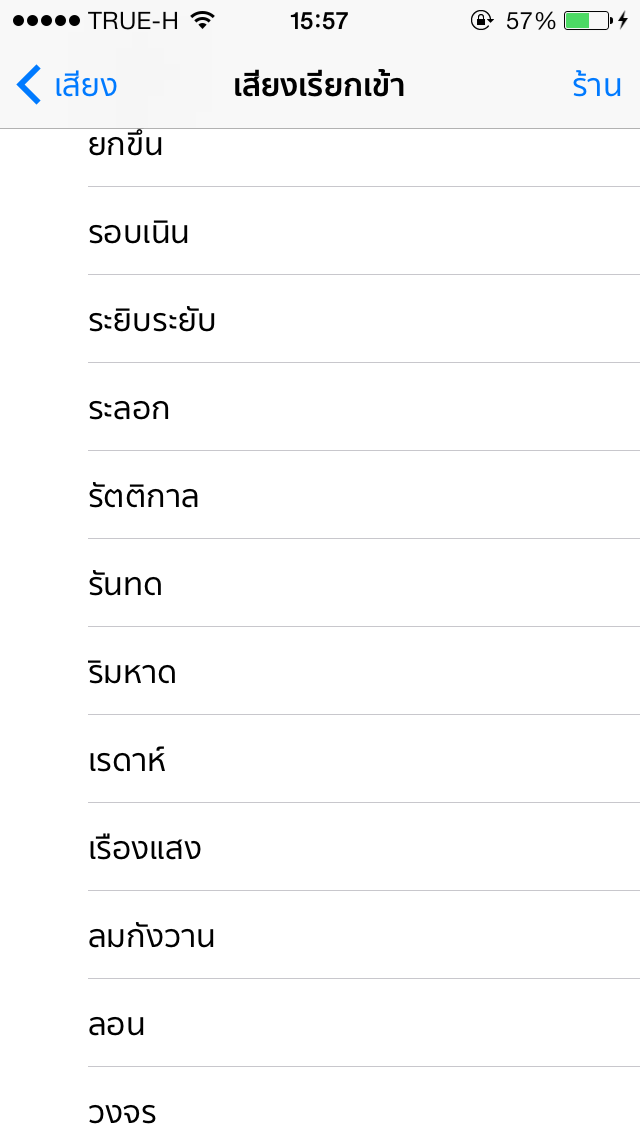Tap the charging bolt icon
The image size is (640, 1136).
click(x=623, y=21)
